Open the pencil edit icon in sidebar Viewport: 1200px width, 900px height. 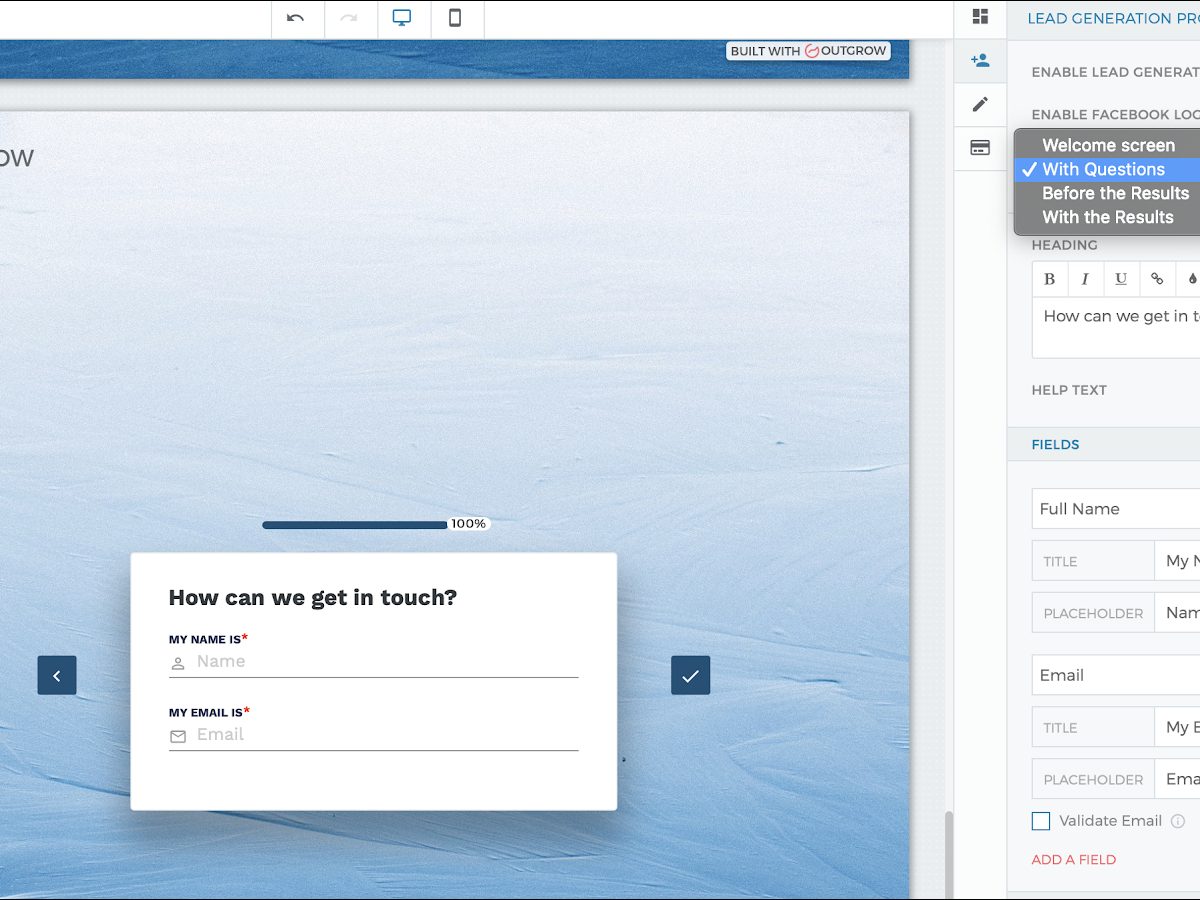tap(980, 104)
